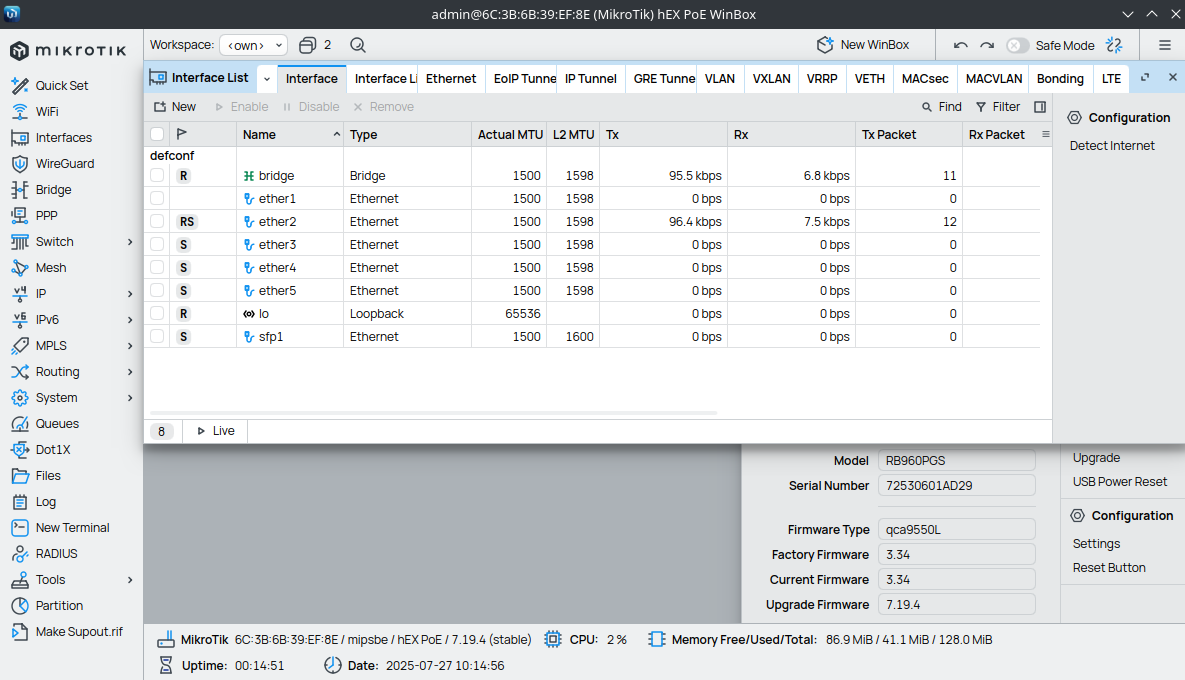
Task: Check the ether3 row checkbox
Action: [x=157, y=244]
